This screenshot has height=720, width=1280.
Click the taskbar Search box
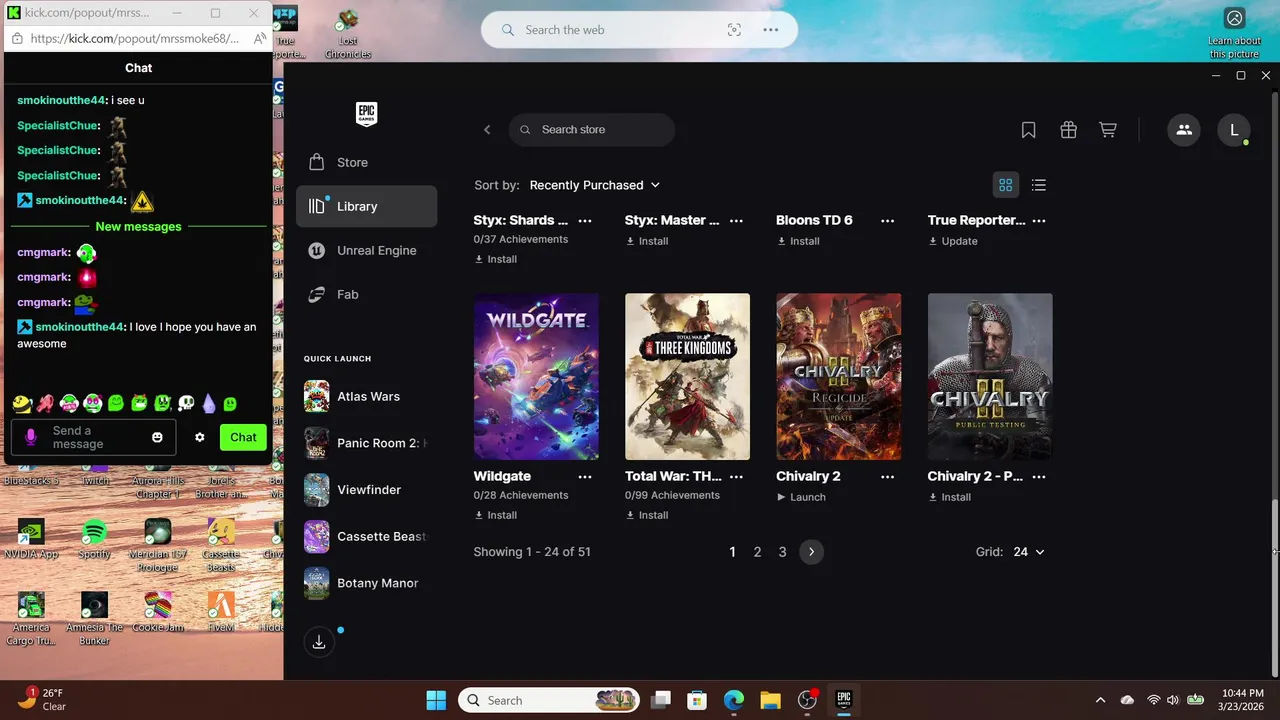549,700
